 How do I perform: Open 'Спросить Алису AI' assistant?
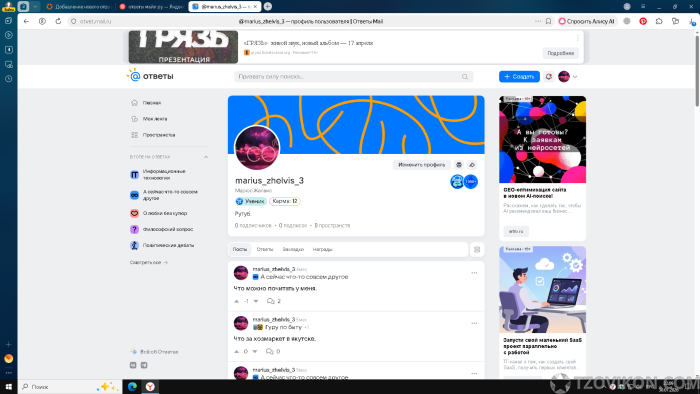(587, 21)
